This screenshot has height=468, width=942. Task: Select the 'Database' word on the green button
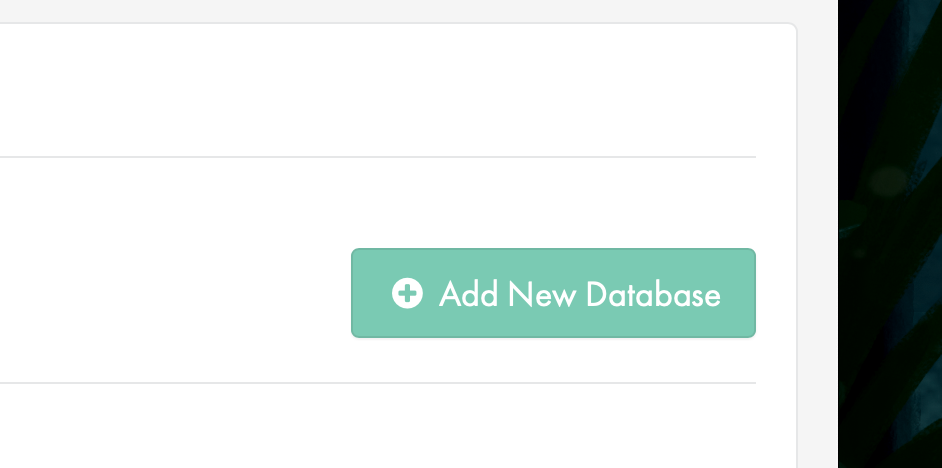point(653,294)
